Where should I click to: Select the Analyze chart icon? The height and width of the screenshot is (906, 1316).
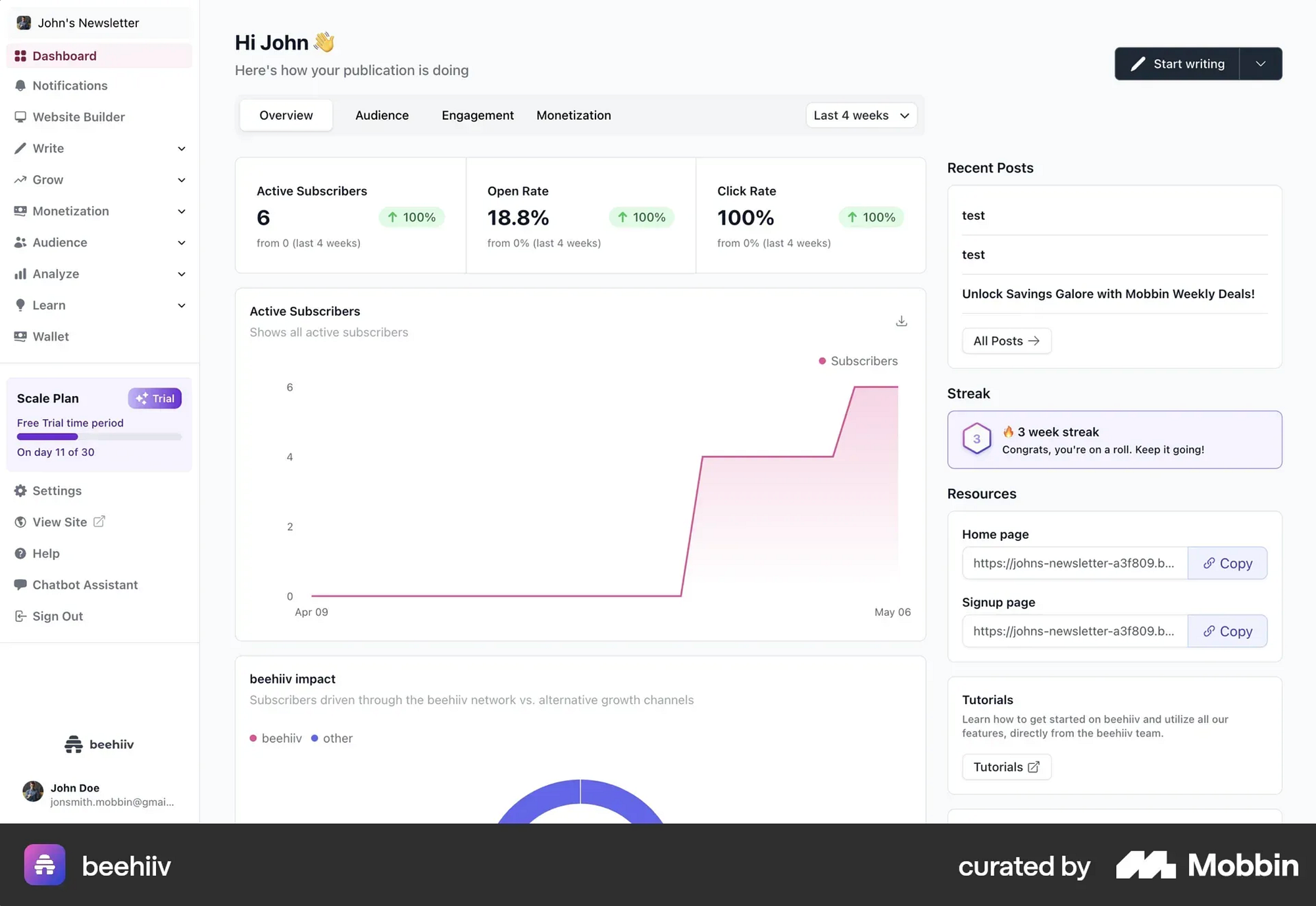(20, 274)
